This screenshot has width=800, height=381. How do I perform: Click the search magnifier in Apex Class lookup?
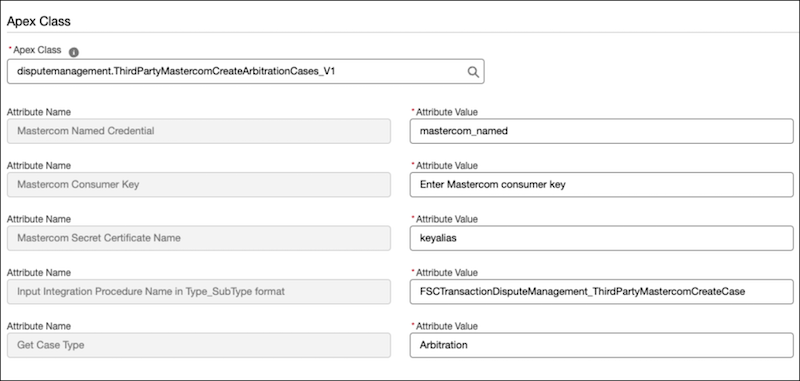click(x=473, y=72)
